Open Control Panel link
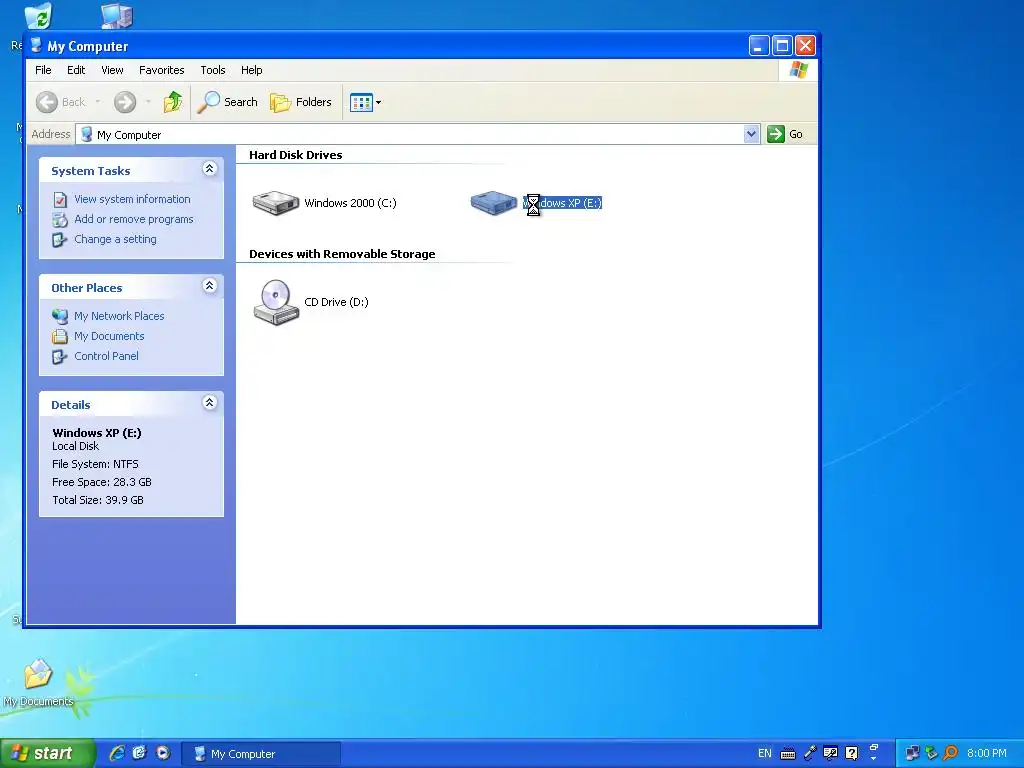Viewport: 1024px width, 768px height. pos(106,356)
